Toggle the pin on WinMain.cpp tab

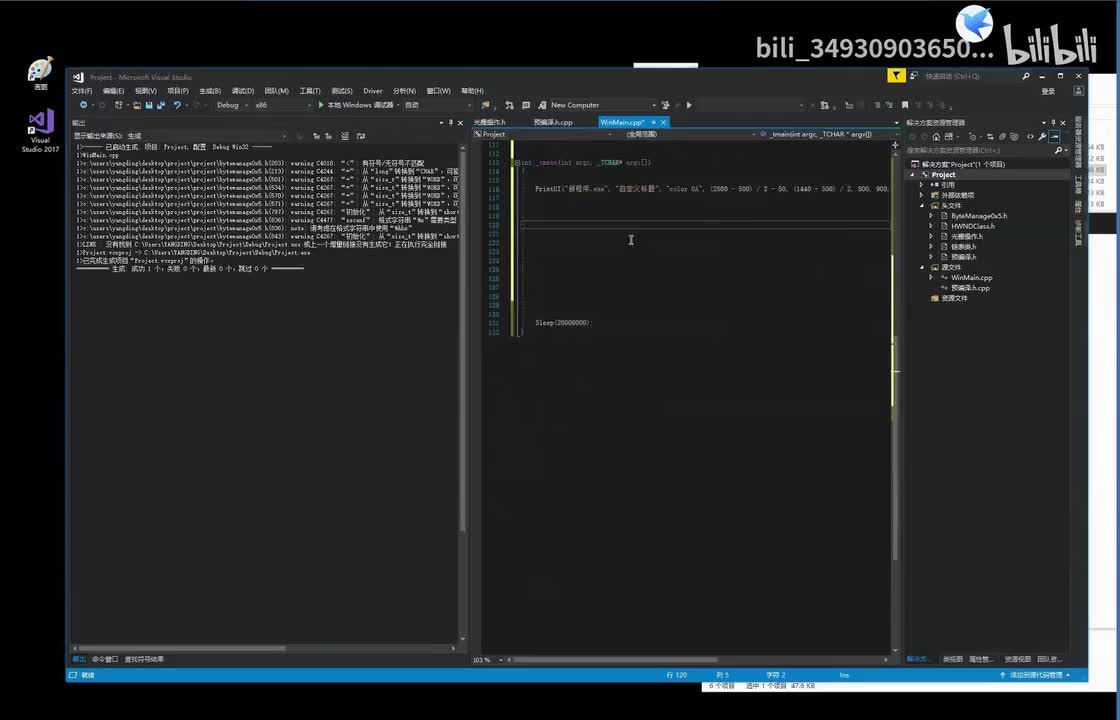[653, 122]
